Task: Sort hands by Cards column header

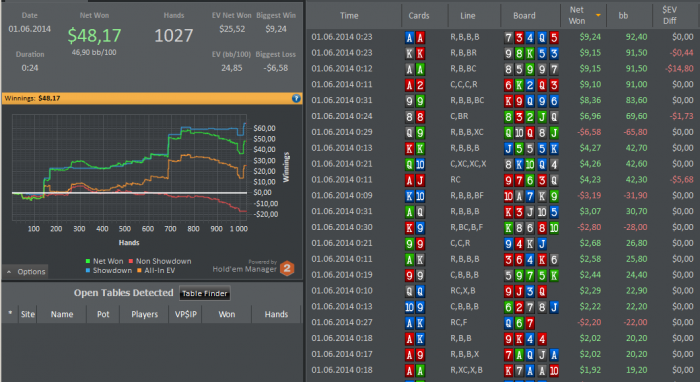Action: point(419,16)
